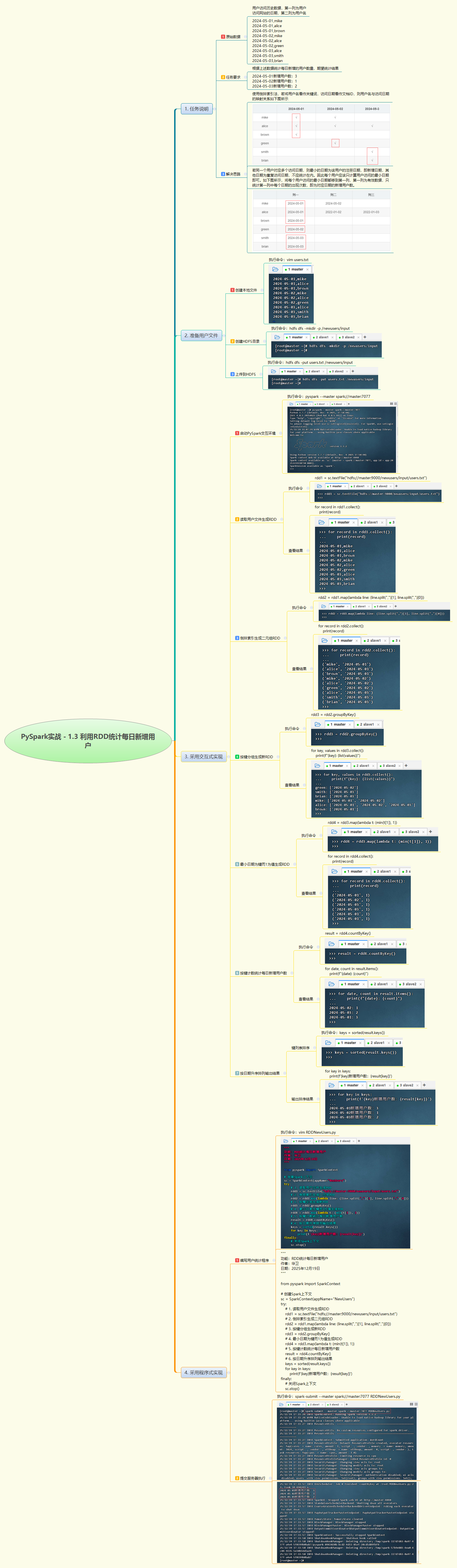The width and height of the screenshot is (457, 1568).
Task: Click text 执行命令：hdfs dfs -mkdir -p /newusers/input
Action: click(310, 329)
